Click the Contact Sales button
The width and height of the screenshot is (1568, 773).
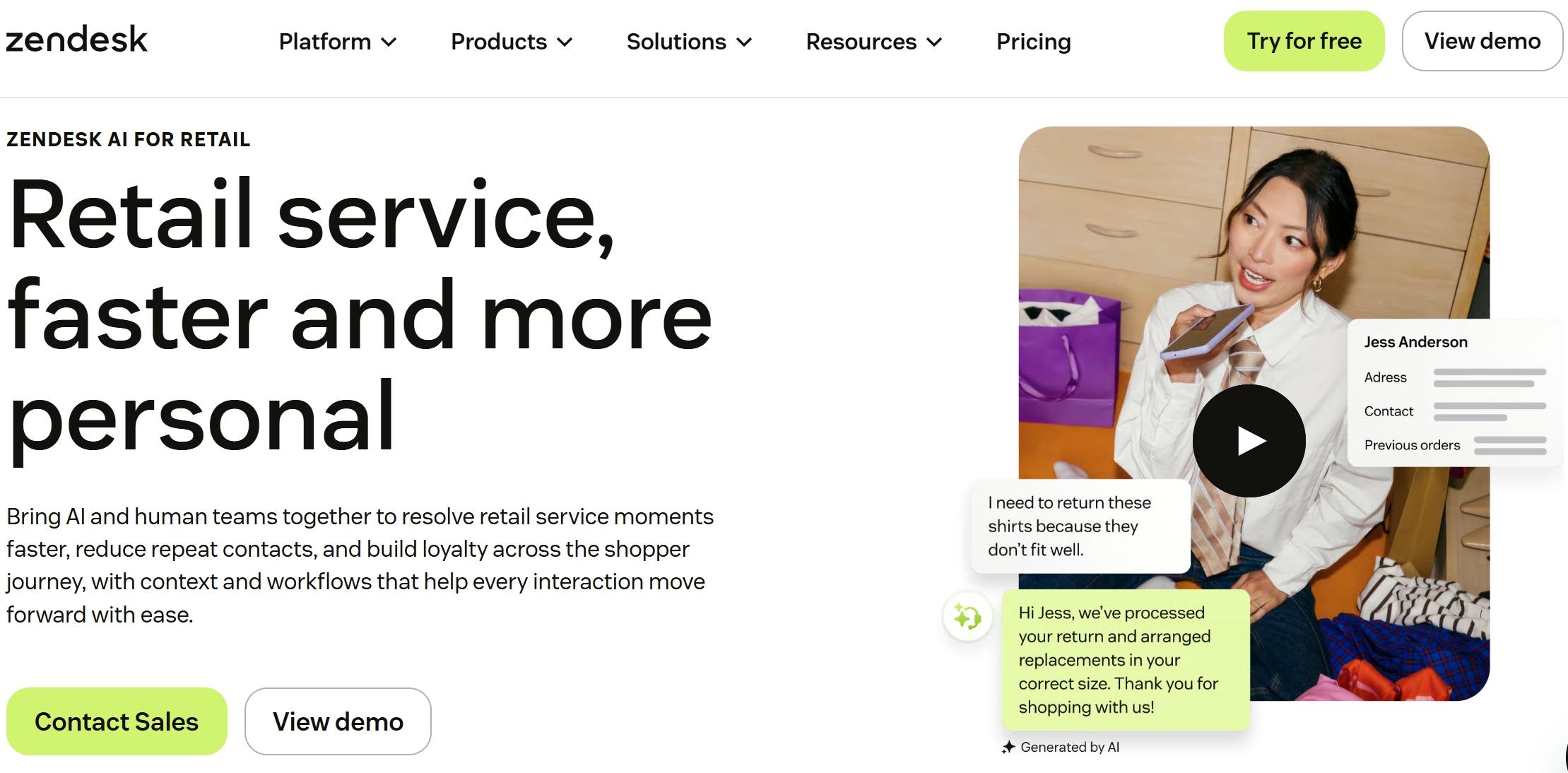[x=117, y=721]
